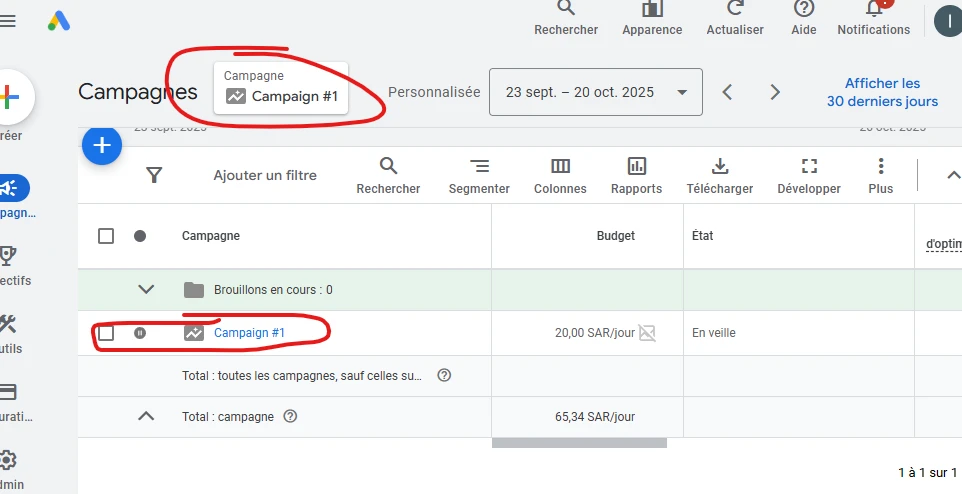Open the Rapports reports icon
Viewport: 962px width, 494px height.
click(x=636, y=167)
